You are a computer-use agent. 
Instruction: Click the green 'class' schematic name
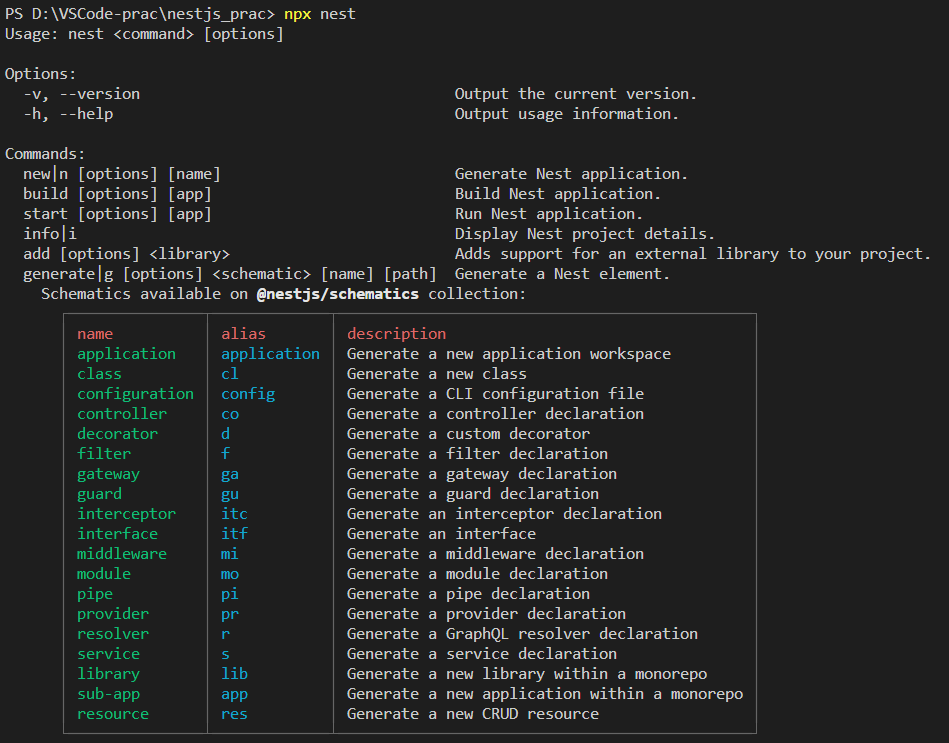coord(99,374)
